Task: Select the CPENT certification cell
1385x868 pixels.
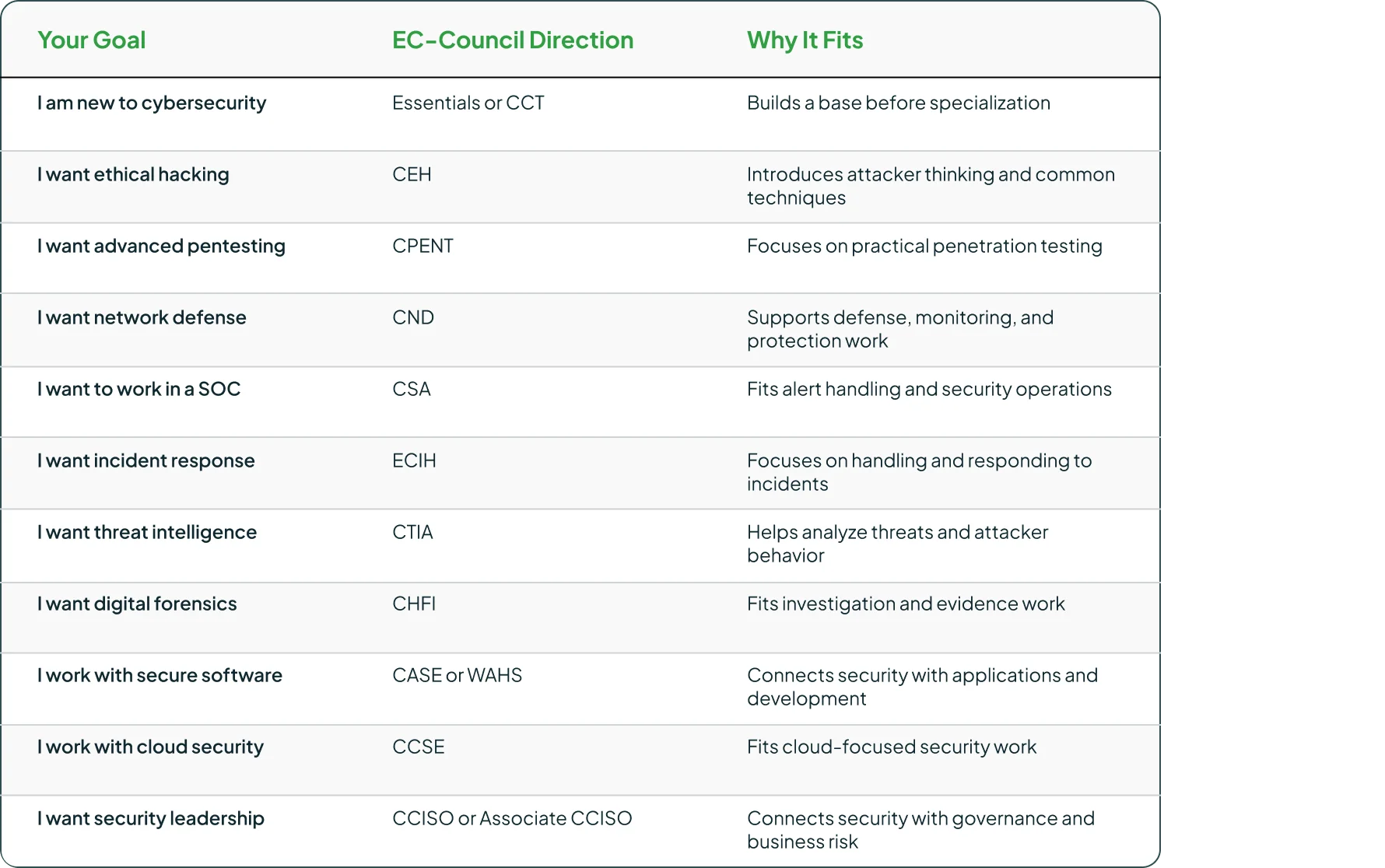Action: pos(423,246)
